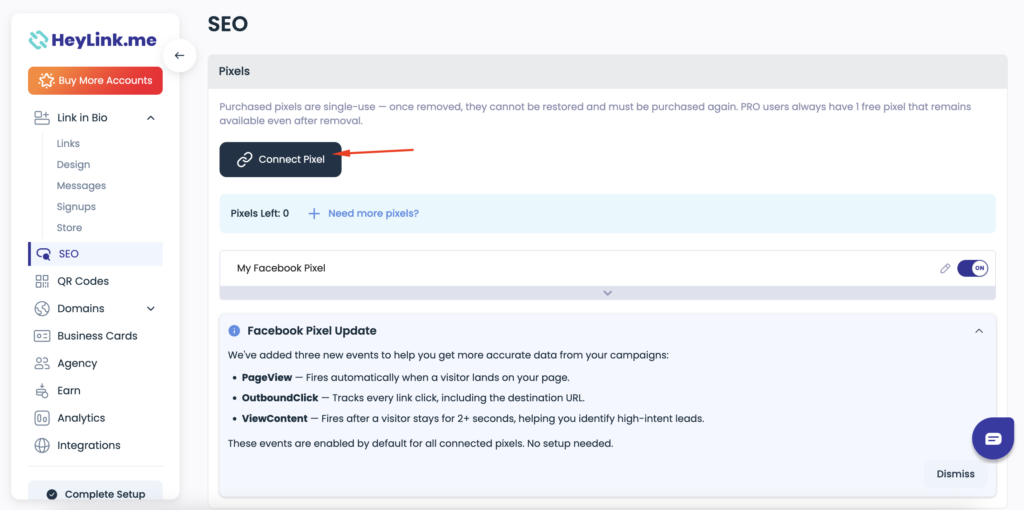1024x510 pixels.
Task: Open the Integrations page
Action: [x=89, y=445]
